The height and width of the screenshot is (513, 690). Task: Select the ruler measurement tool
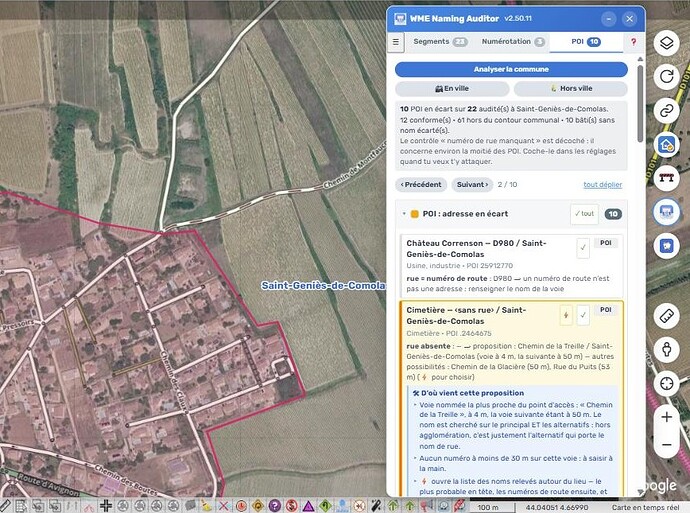pyautogui.click(x=666, y=315)
